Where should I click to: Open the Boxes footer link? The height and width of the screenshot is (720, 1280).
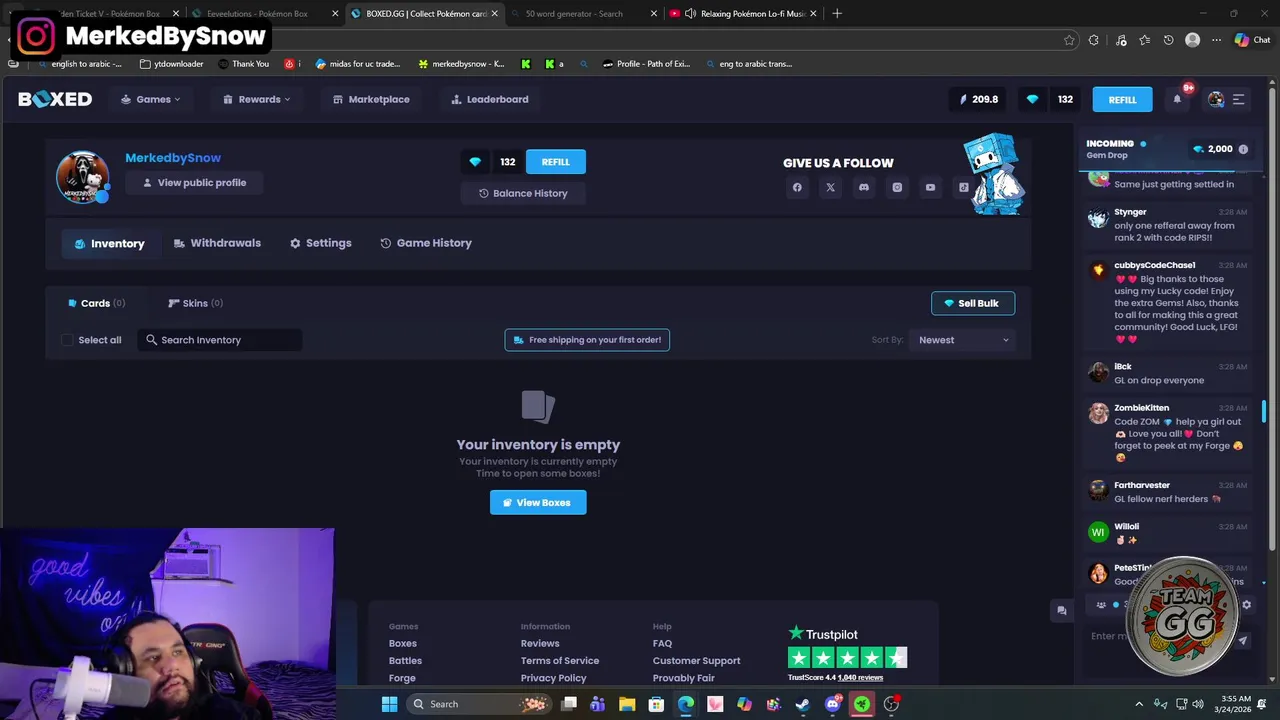click(403, 643)
